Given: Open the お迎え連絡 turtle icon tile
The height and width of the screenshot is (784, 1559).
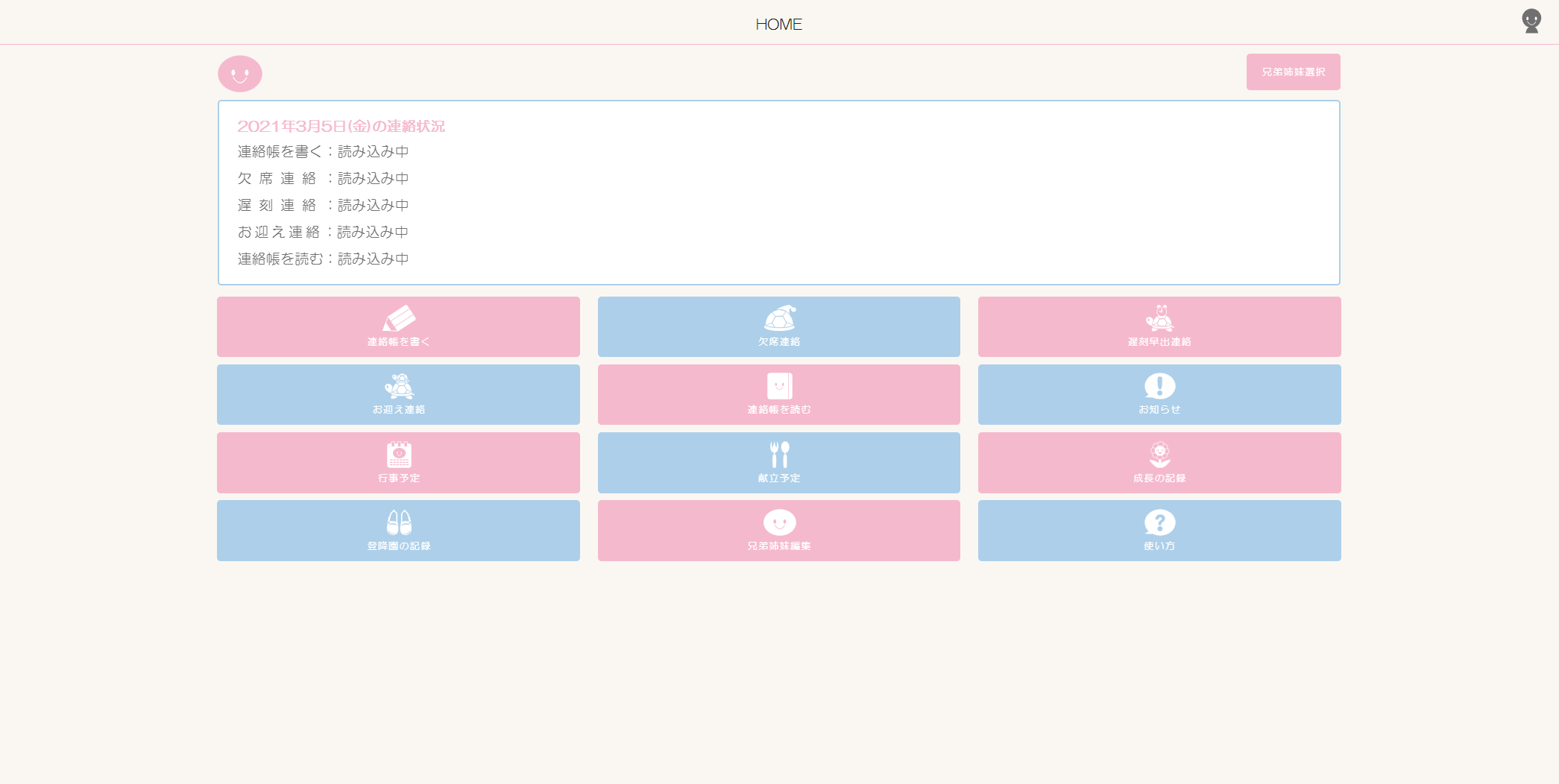Looking at the screenshot, I should tap(398, 387).
